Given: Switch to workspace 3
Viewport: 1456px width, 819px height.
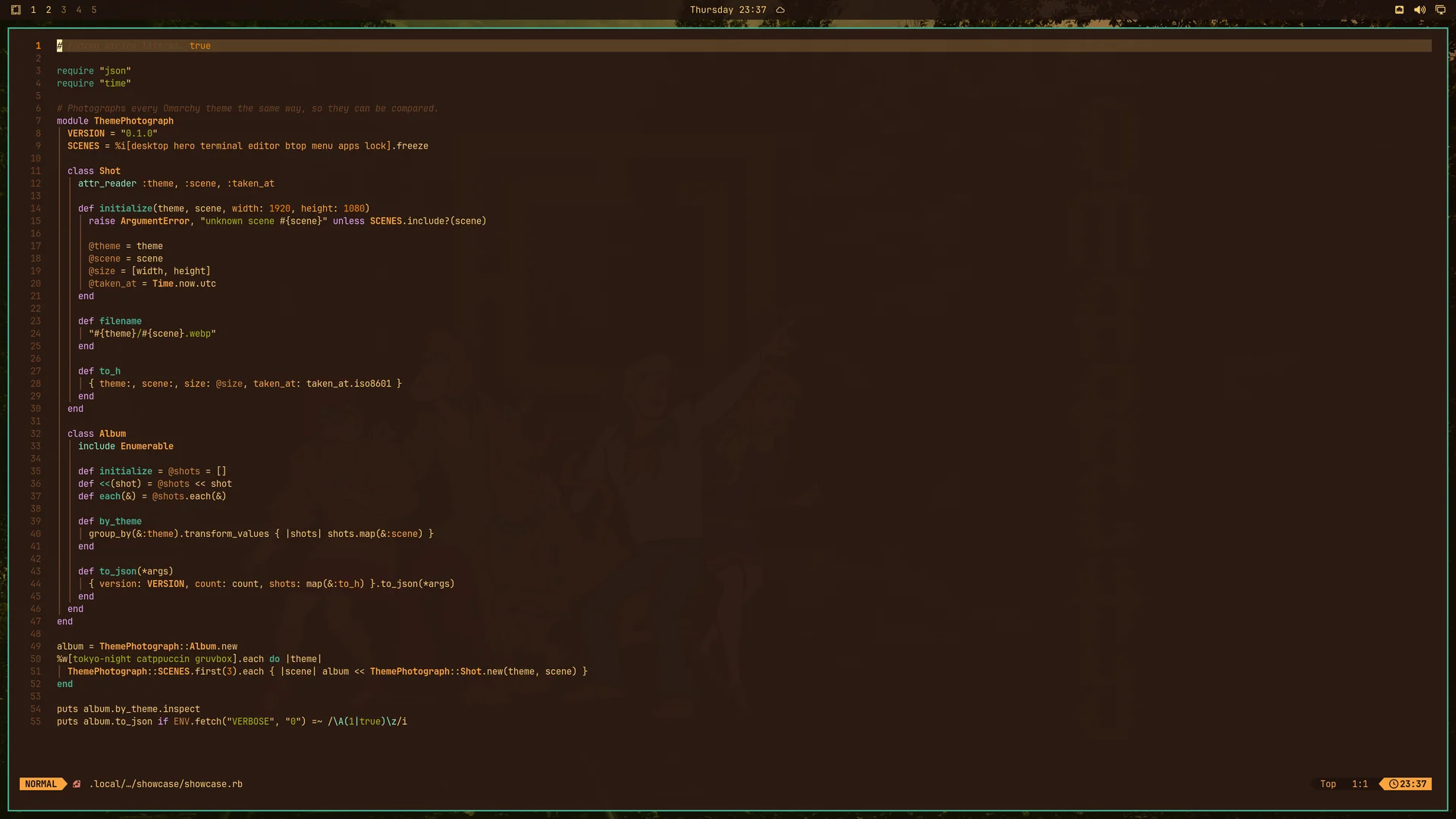Looking at the screenshot, I should pos(64,10).
